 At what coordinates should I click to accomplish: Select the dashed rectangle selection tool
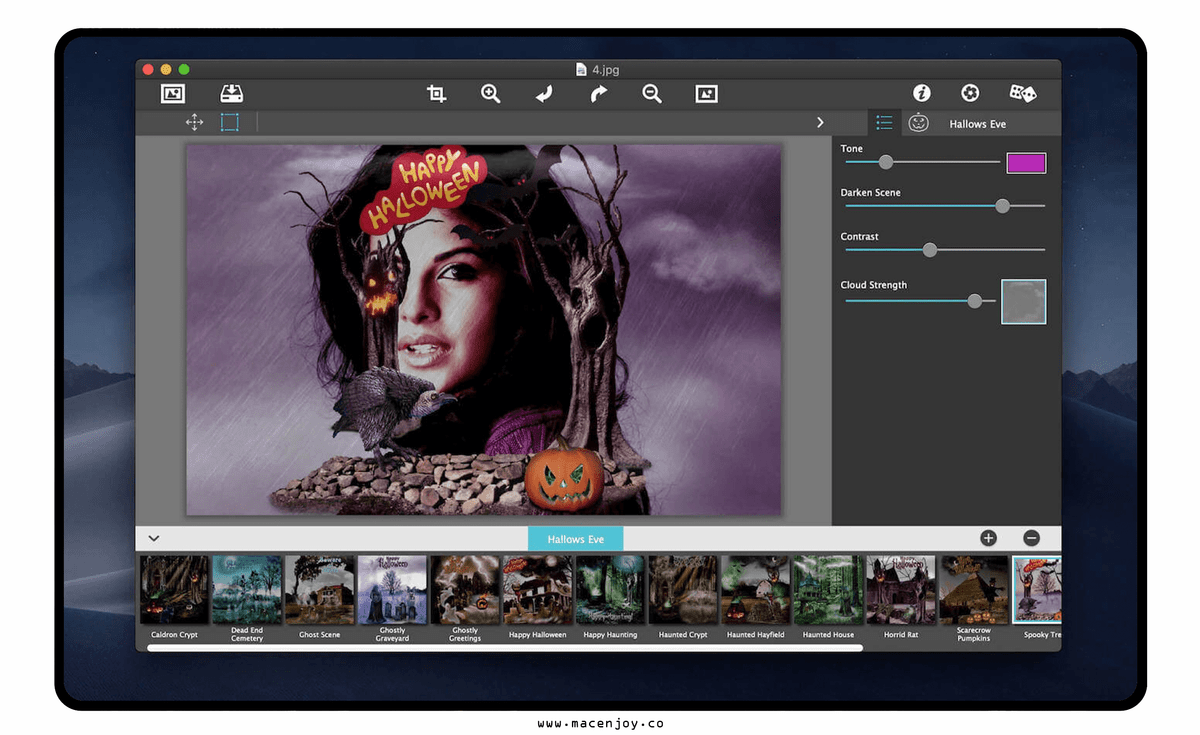click(x=230, y=122)
